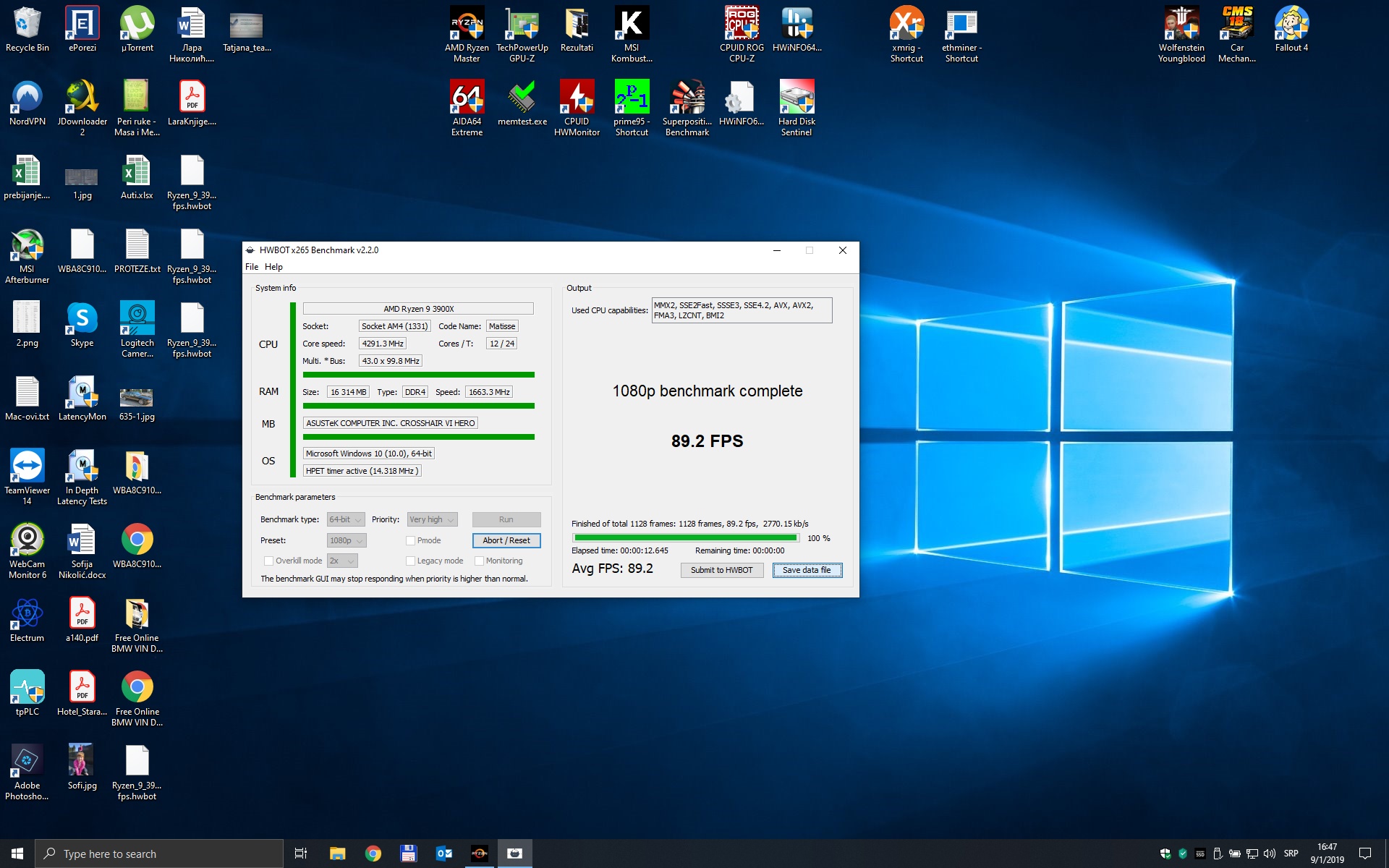Open the Help menu in HWBOT x265

[273, 267]
